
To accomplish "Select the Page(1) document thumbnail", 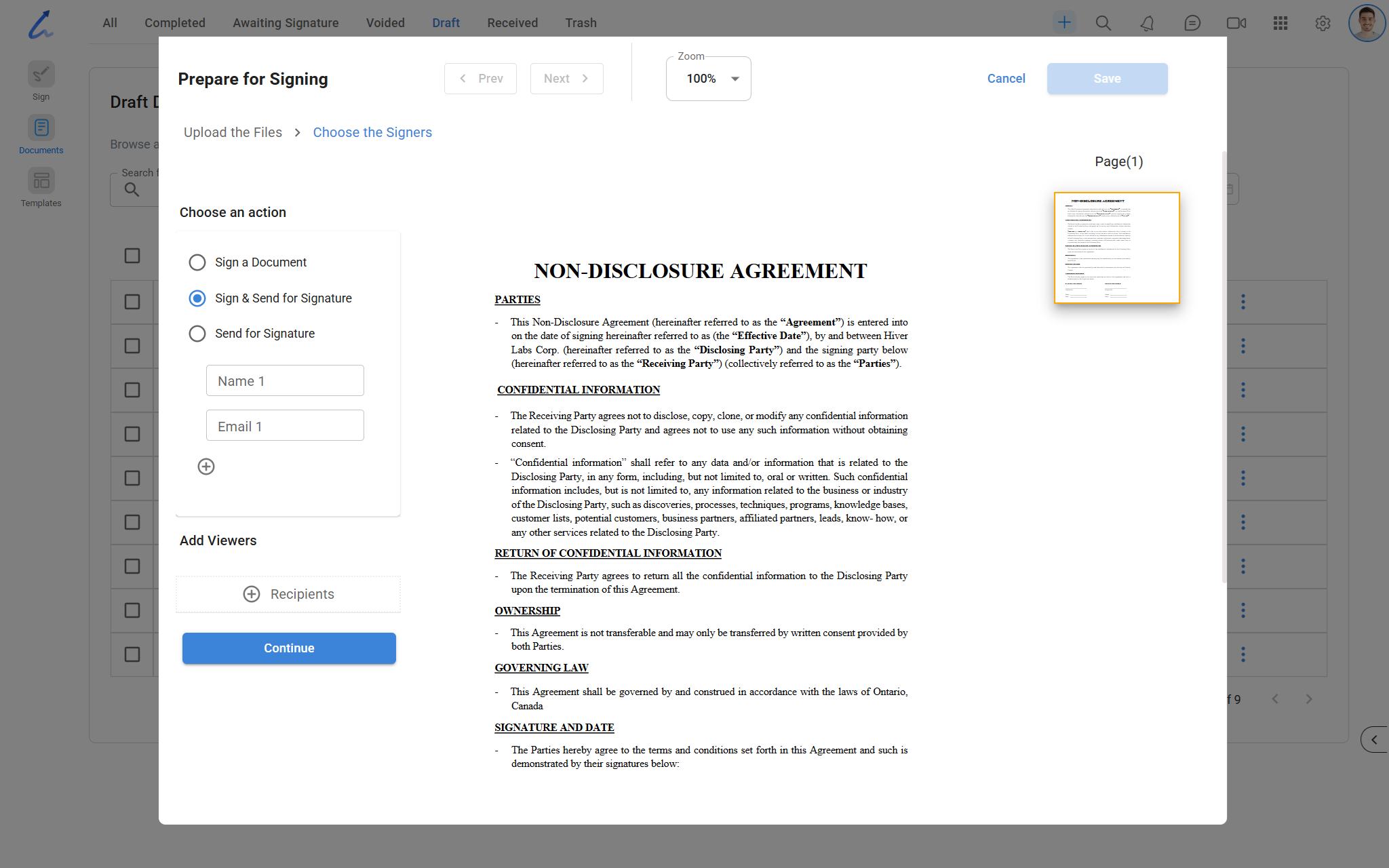I will click(1116, 248).
